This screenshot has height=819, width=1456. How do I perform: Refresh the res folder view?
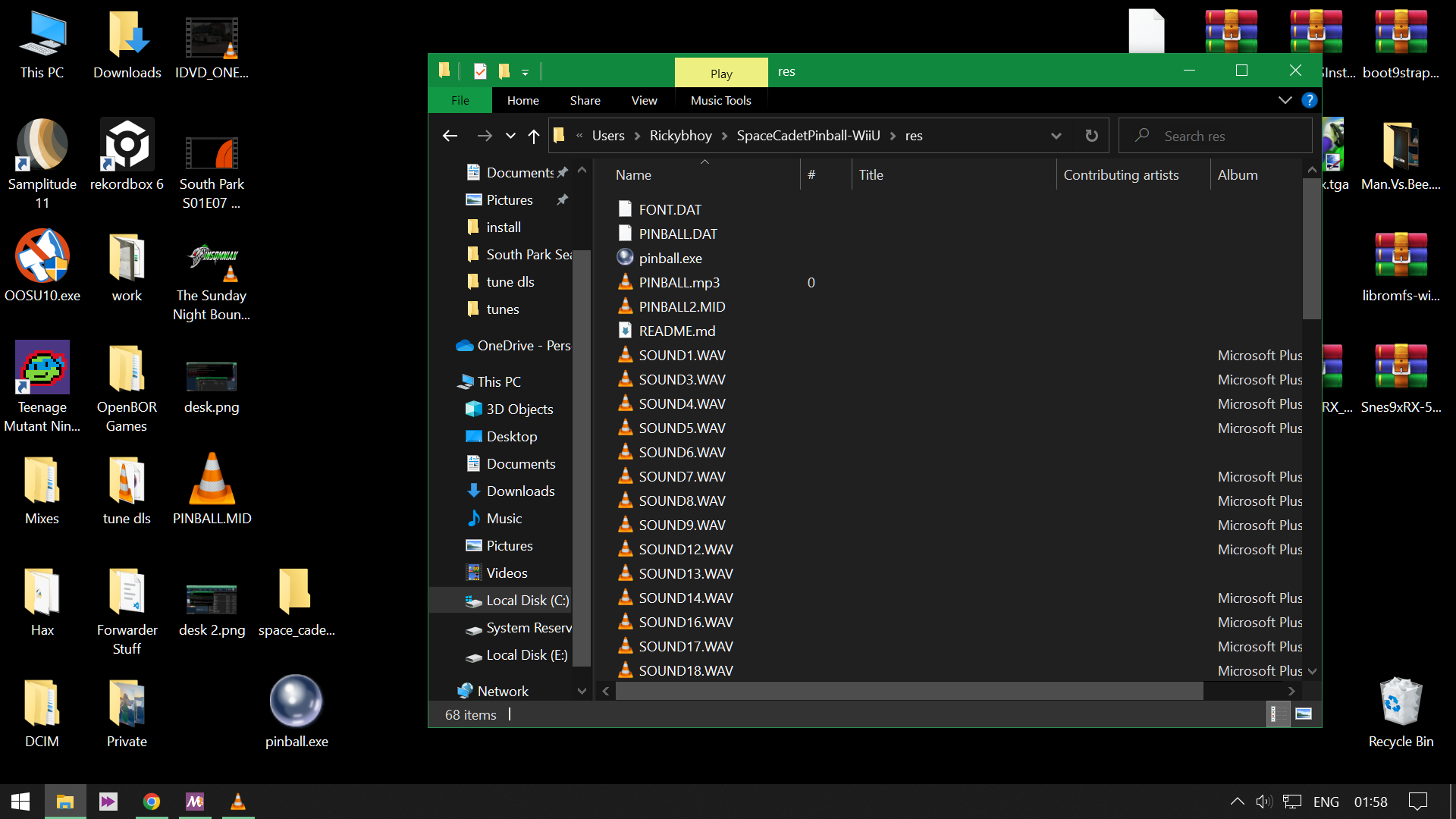[1092, 136]
